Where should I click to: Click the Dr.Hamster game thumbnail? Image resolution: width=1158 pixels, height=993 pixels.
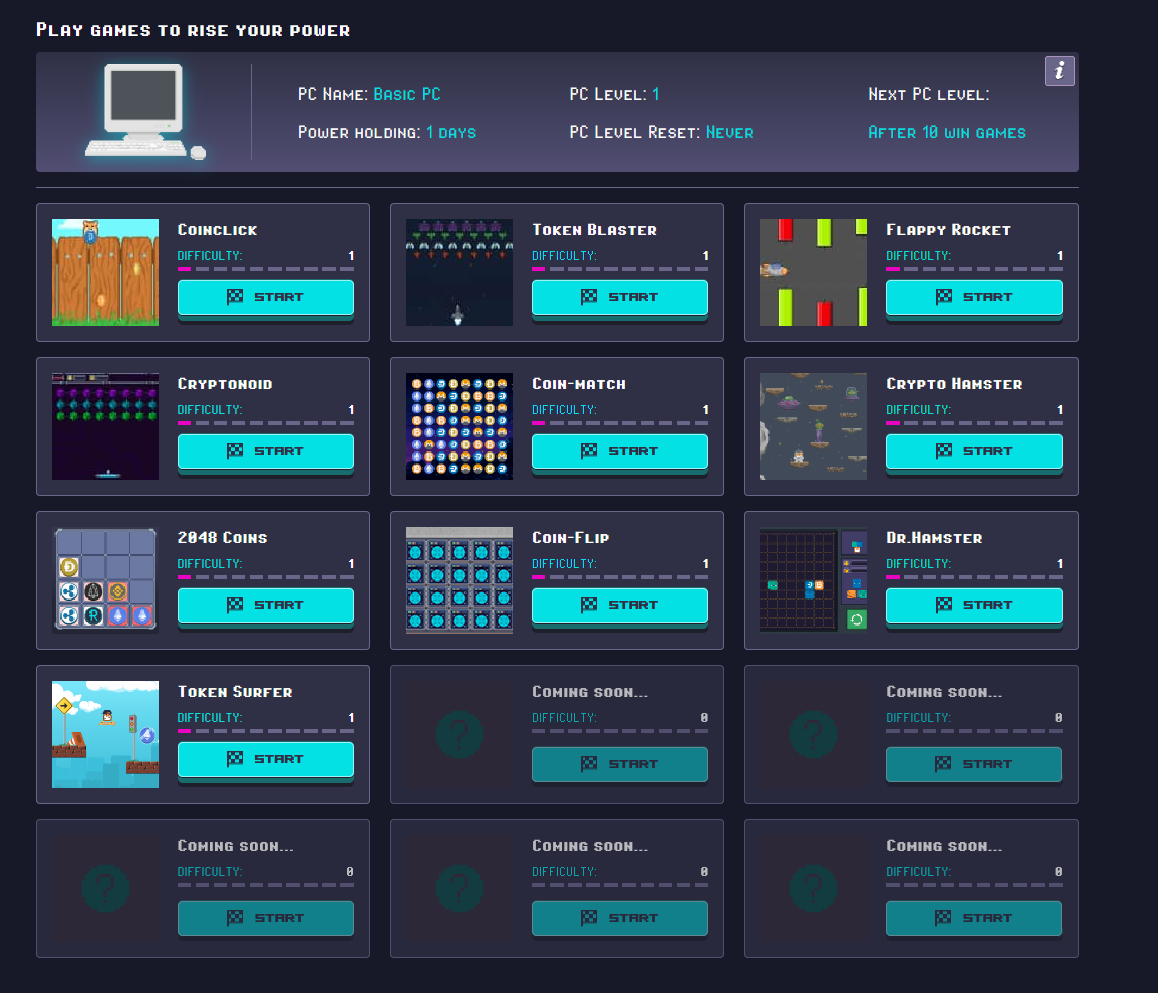(x=813, y=580)
